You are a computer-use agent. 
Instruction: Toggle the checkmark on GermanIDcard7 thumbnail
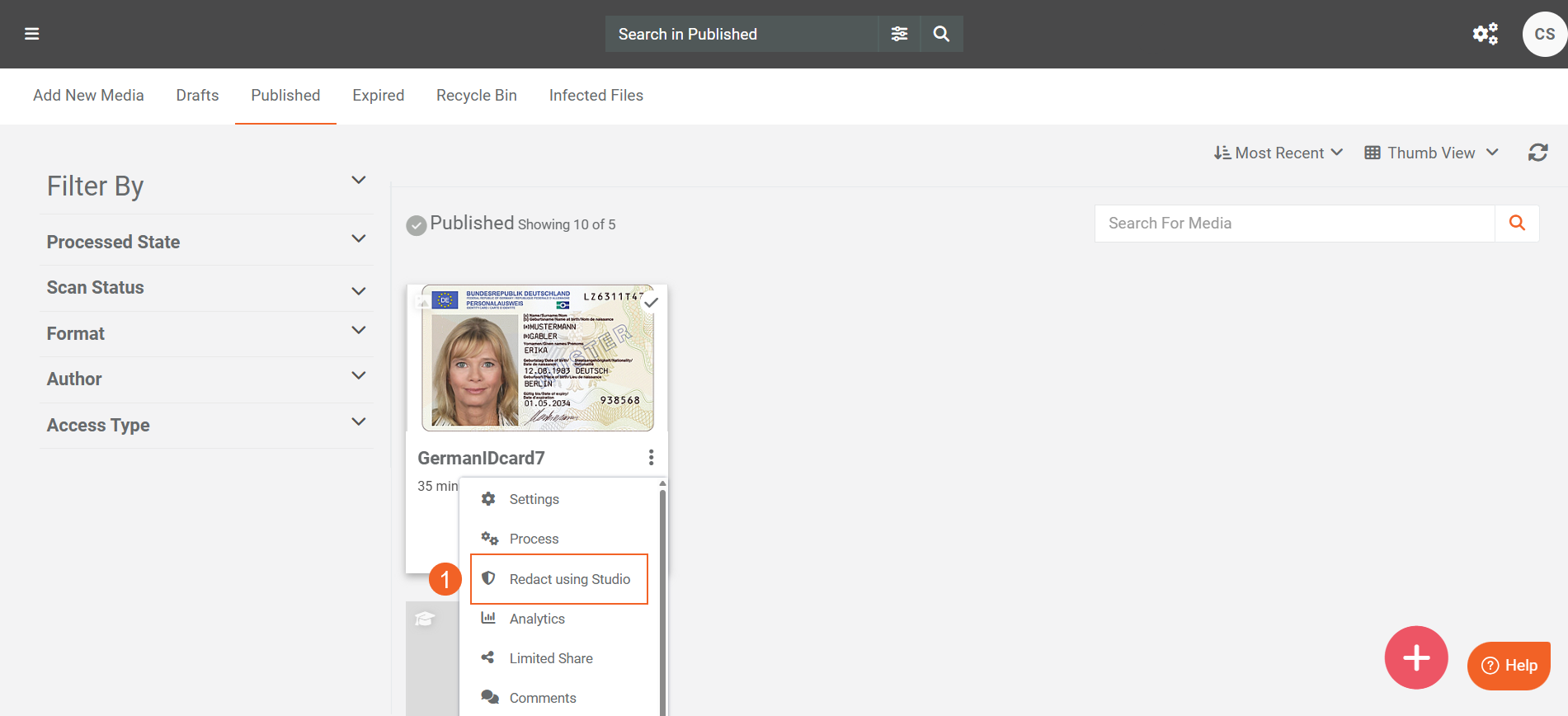coord(651,303)
